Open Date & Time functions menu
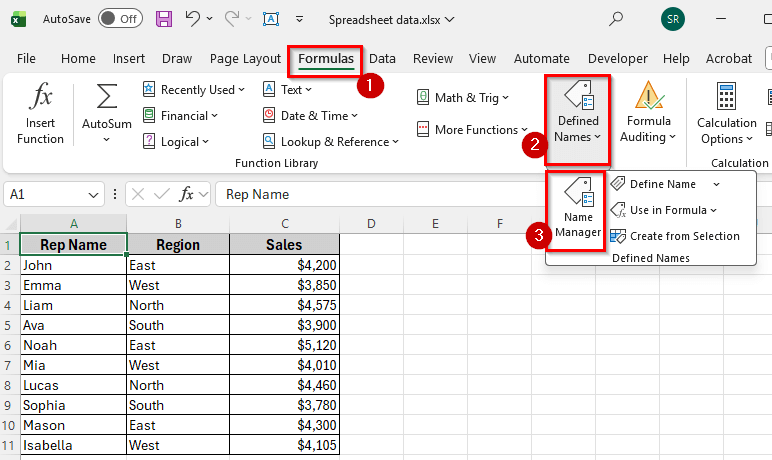772x460 pixels. click(310, 116)
